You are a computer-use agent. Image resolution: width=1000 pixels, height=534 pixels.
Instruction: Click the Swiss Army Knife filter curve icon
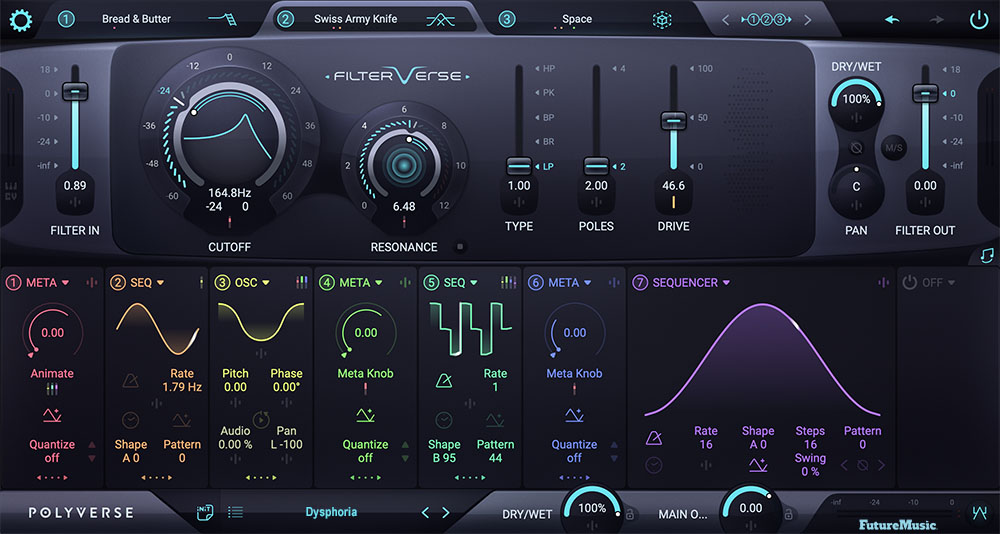[440, 20]
